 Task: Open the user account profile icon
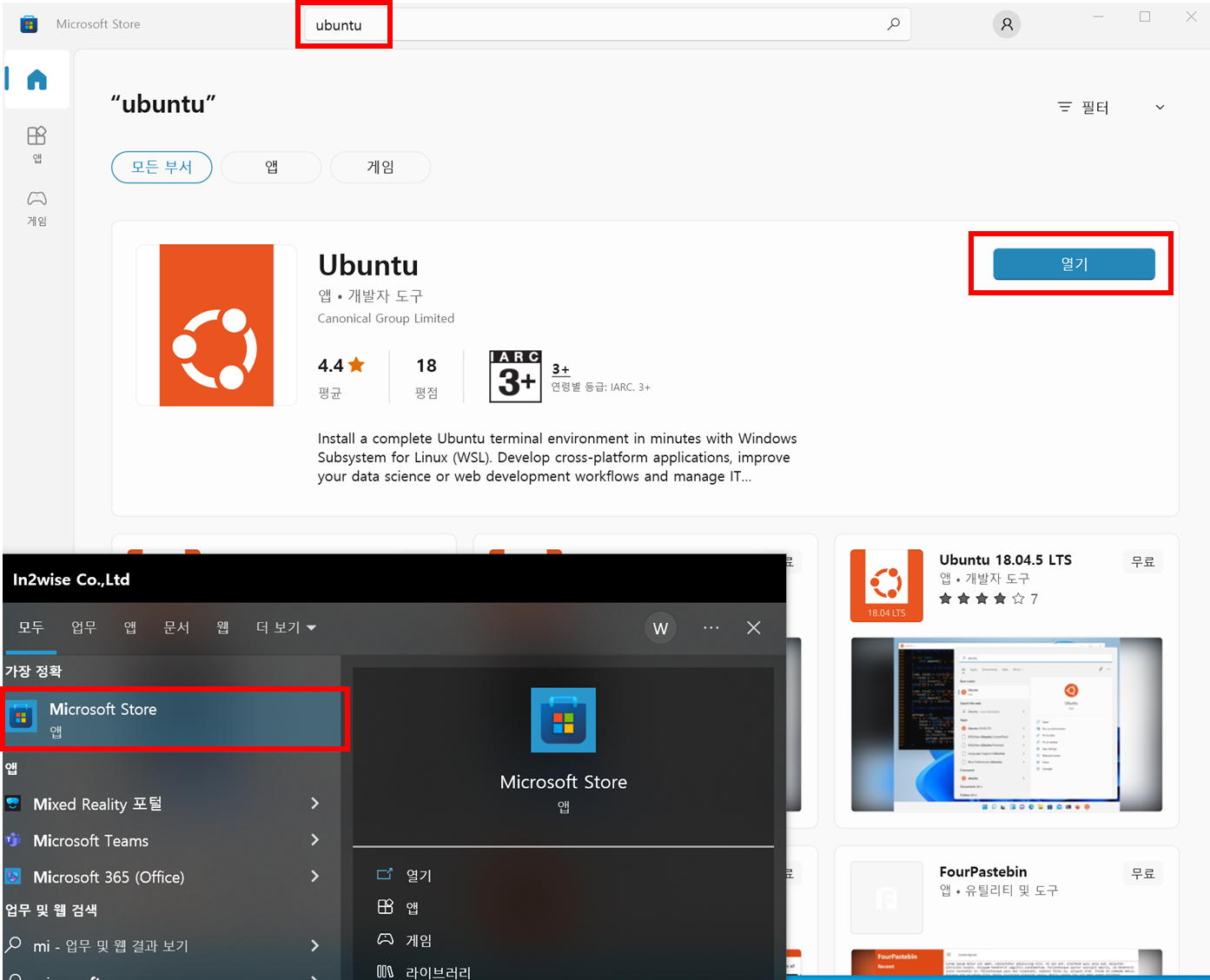1007,24
